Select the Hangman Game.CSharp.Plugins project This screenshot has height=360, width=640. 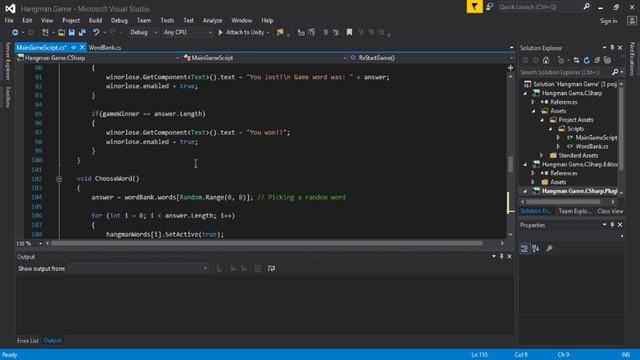[579, 191]
